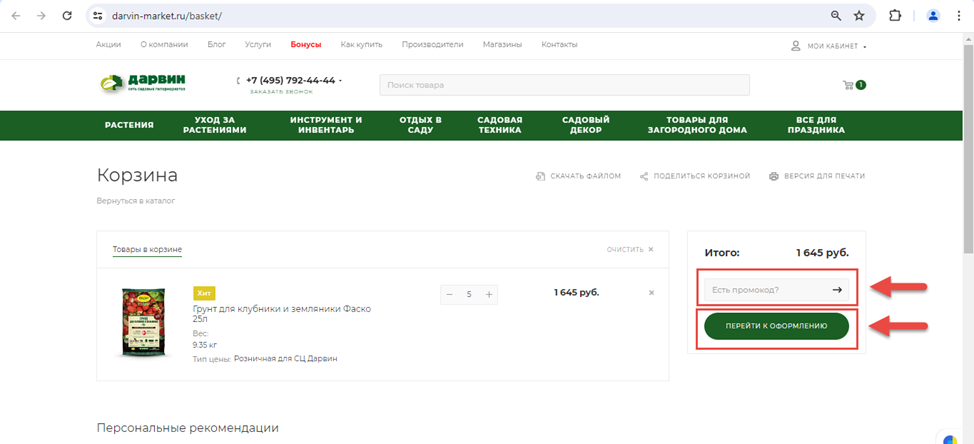Click the Дарвин logo
Viewport: 974px width, 444px height.
pos(143,83)
